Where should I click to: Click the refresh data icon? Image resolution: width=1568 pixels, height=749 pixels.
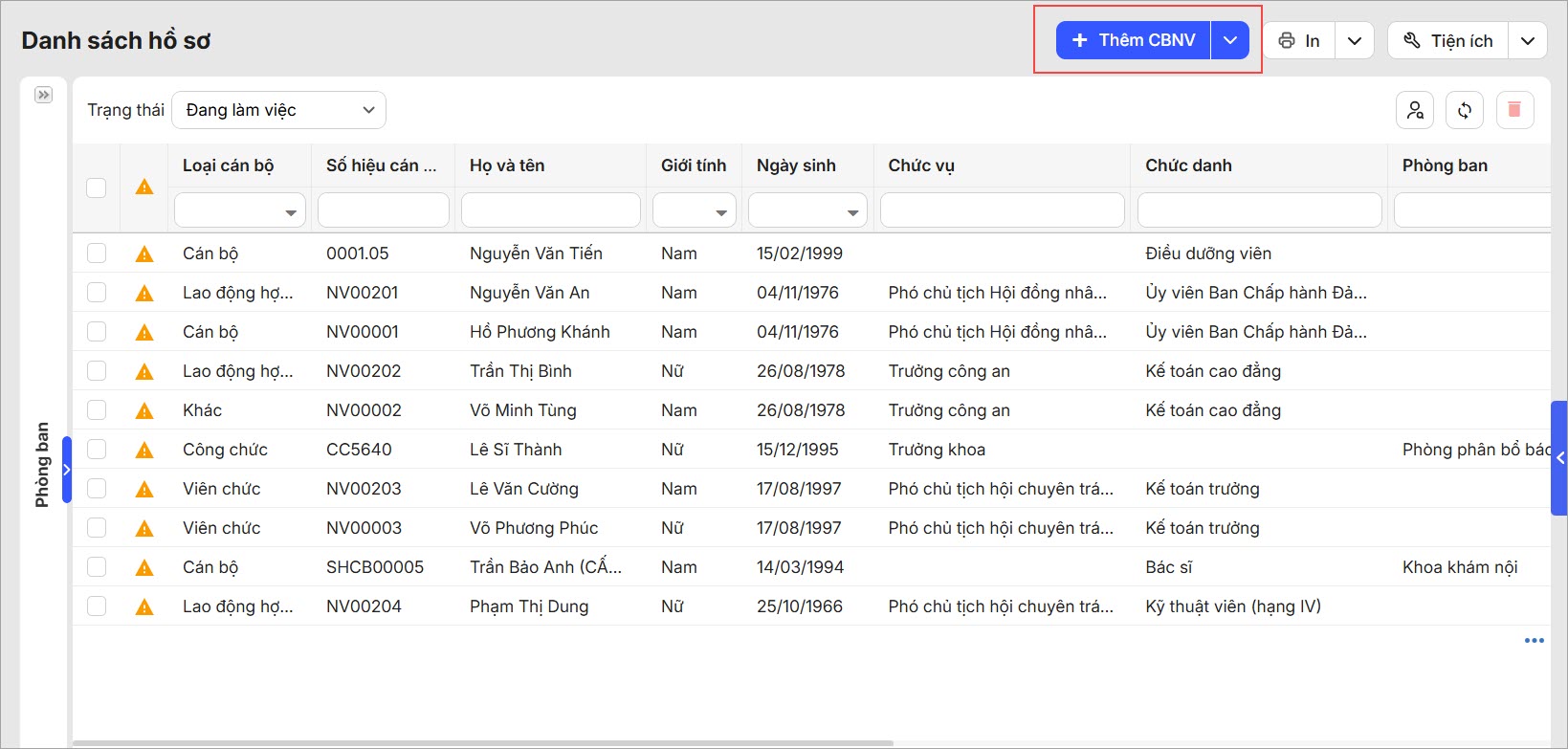click(x=1465, y=110)
